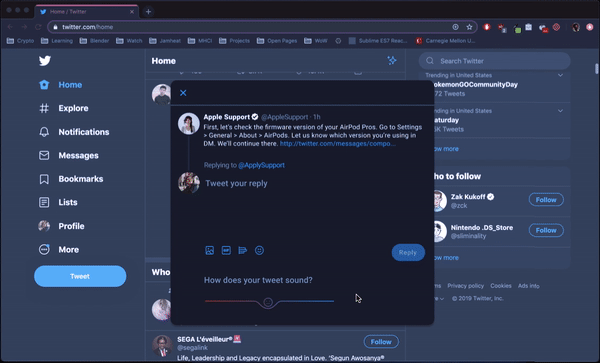Open the More menu in sidebar
The image size is (600, 363).
coord(59,249)
